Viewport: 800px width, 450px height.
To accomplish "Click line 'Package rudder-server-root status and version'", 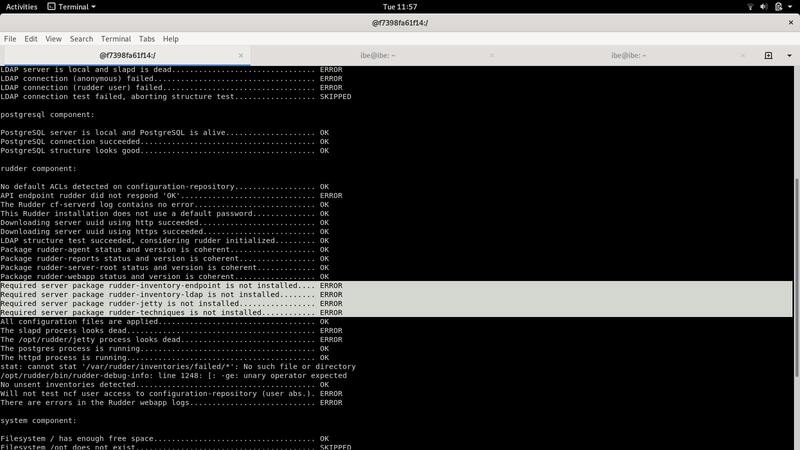I will (164, 267).
